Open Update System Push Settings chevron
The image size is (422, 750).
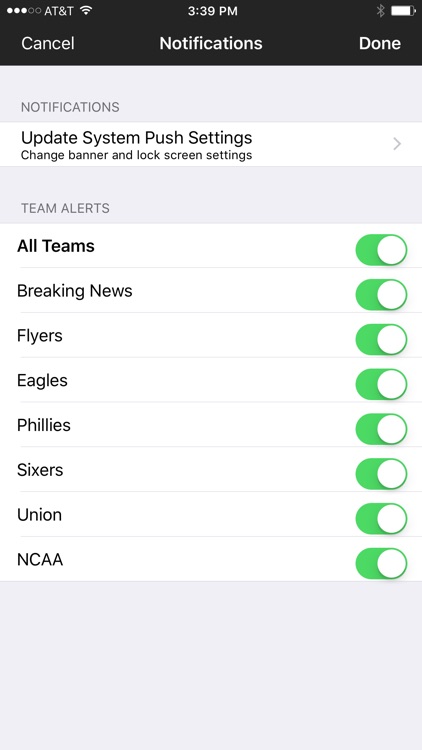coord(397,144)
